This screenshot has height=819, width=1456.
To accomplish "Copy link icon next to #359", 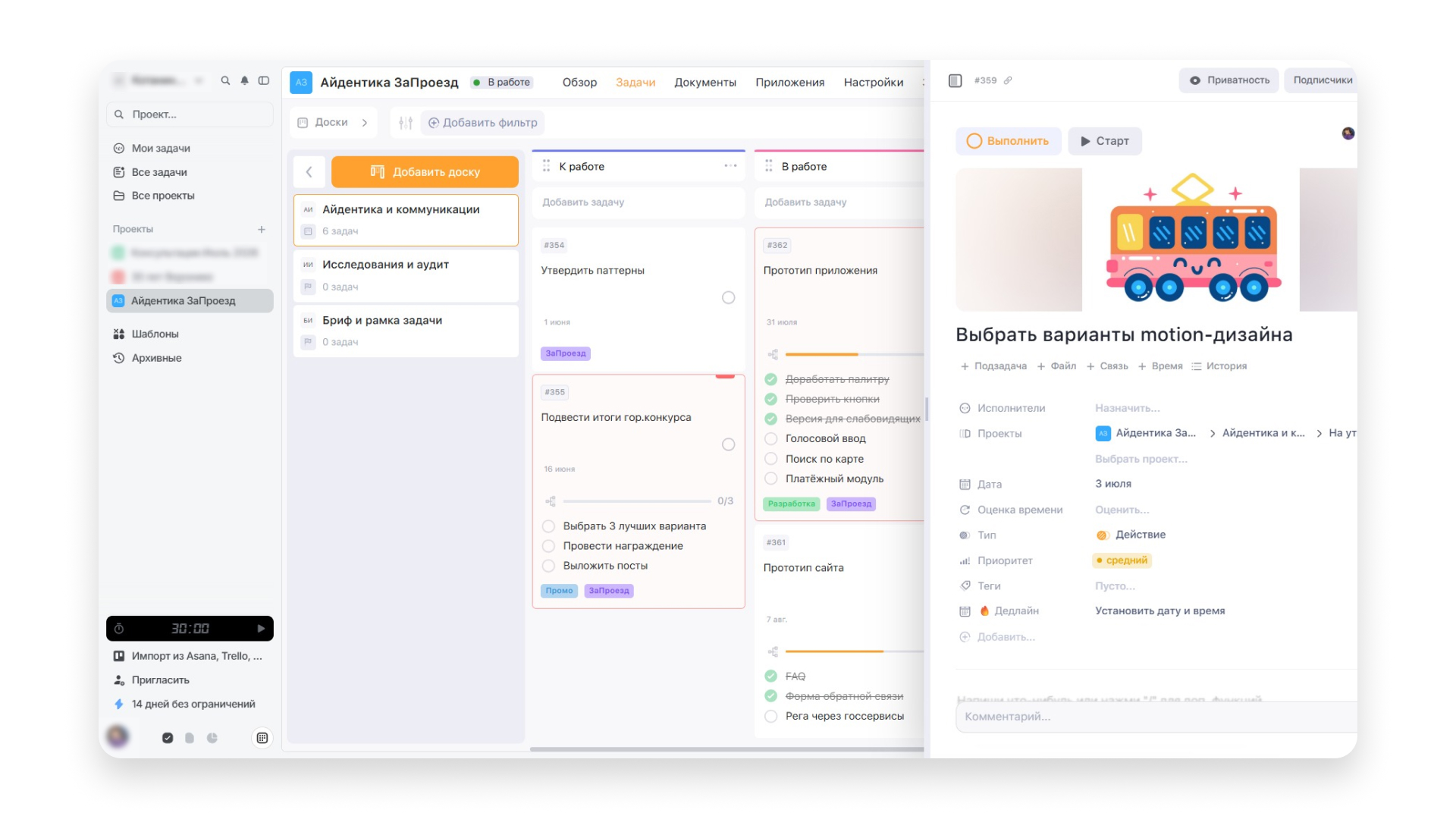I will [1008, 80].
